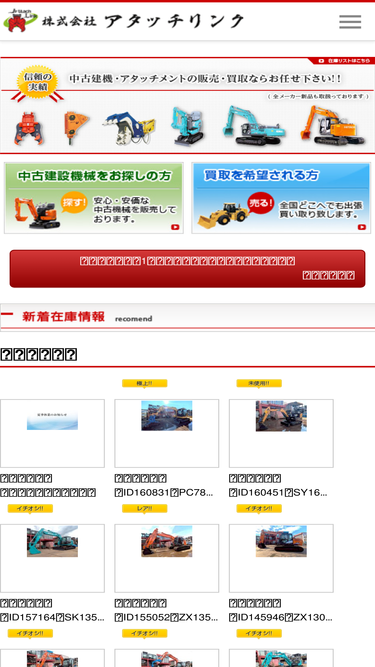Screen dimensions: 375x667
Task: Click the wide red announcement button
Action: [x=188, y=269]
